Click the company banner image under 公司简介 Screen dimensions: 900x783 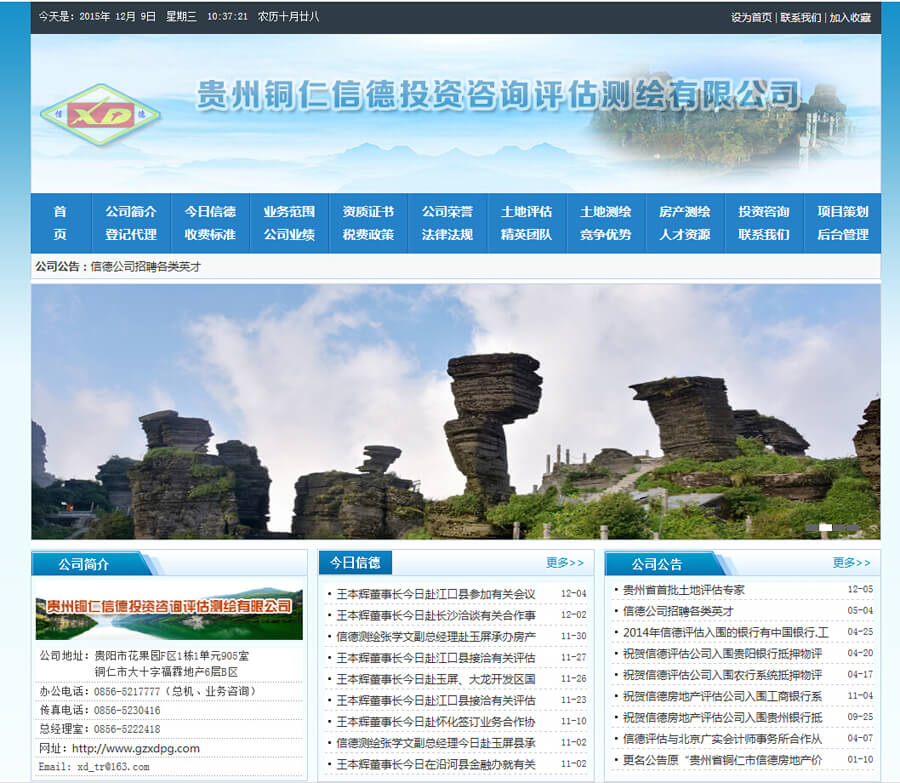pyautogui.click(x=168, y=613)
